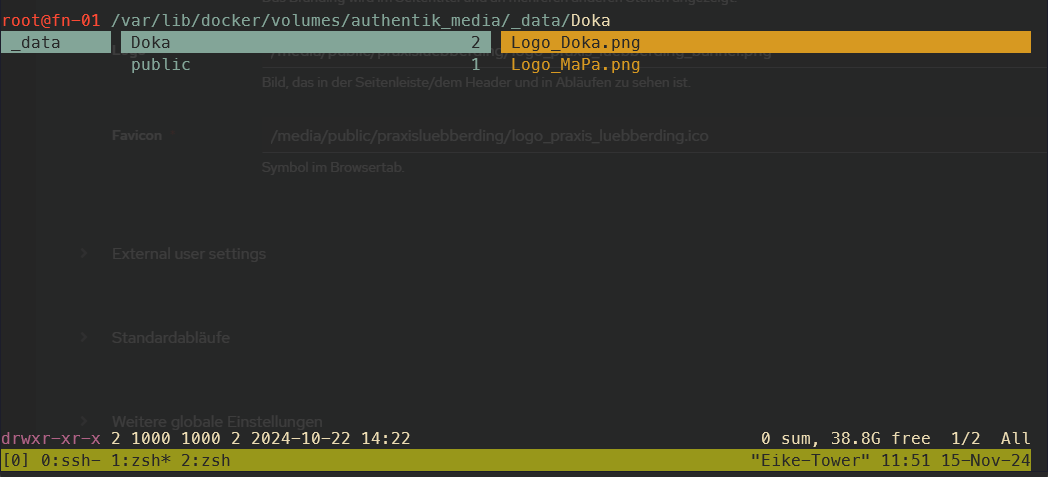
Task: Expand the Standardabläufe section
Action: point(171,338)
